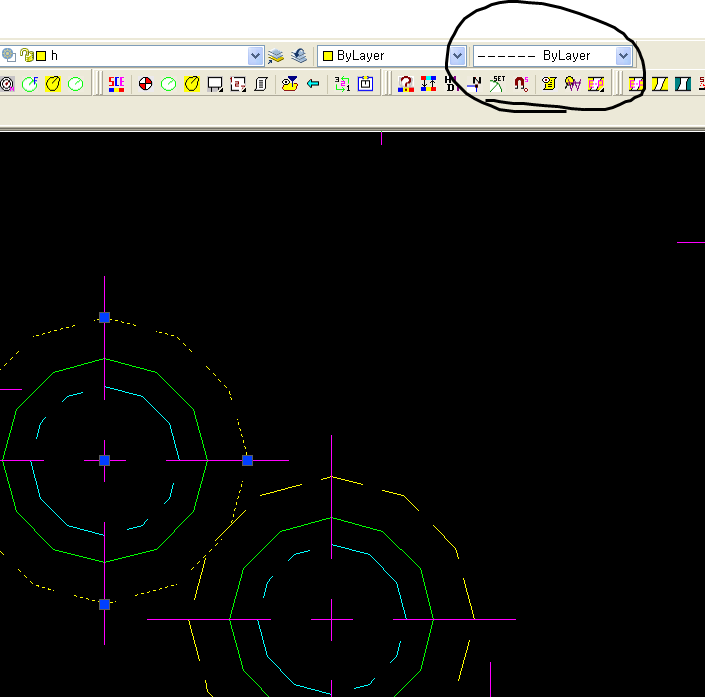Click the monitor screen icon with flyout corner
The image size is (705, 697).
pos(215,84)
